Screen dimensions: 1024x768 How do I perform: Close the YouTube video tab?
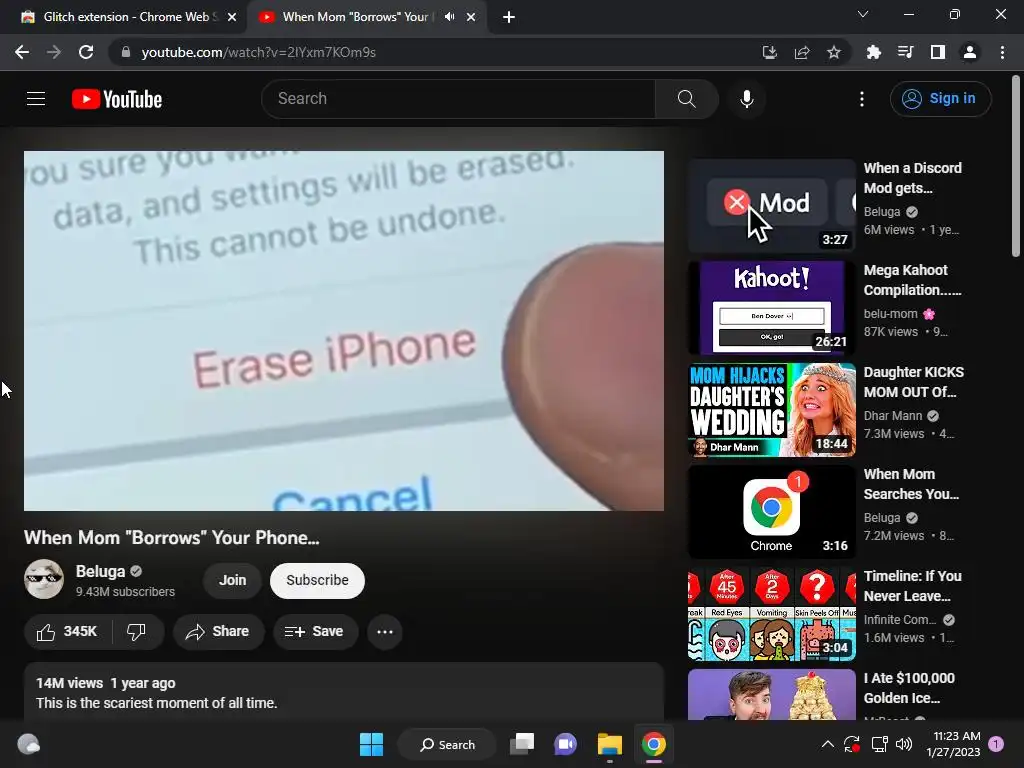click(x=471, y=18)
